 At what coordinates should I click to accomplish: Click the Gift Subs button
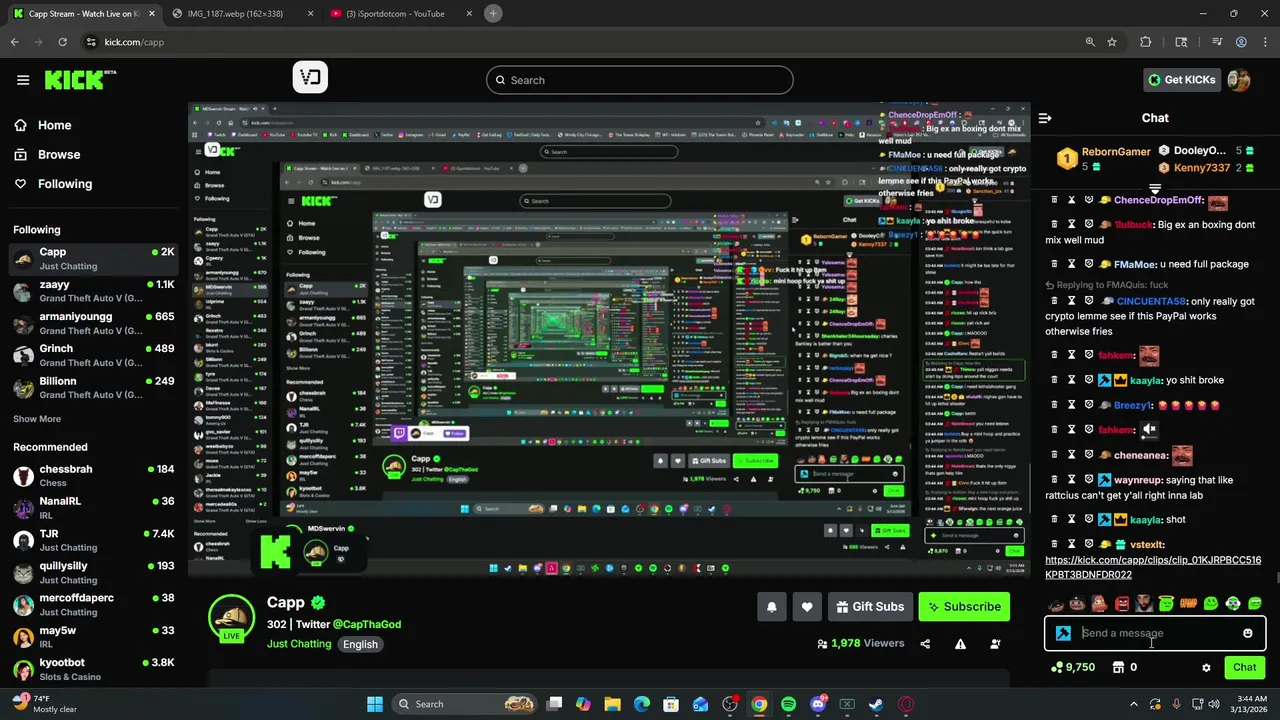869,606
